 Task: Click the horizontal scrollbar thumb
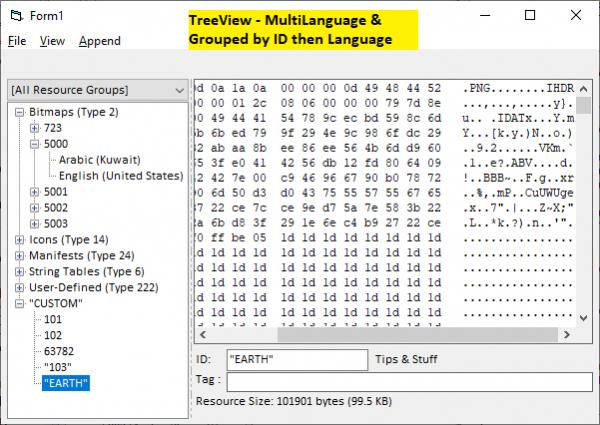(417, 335)
